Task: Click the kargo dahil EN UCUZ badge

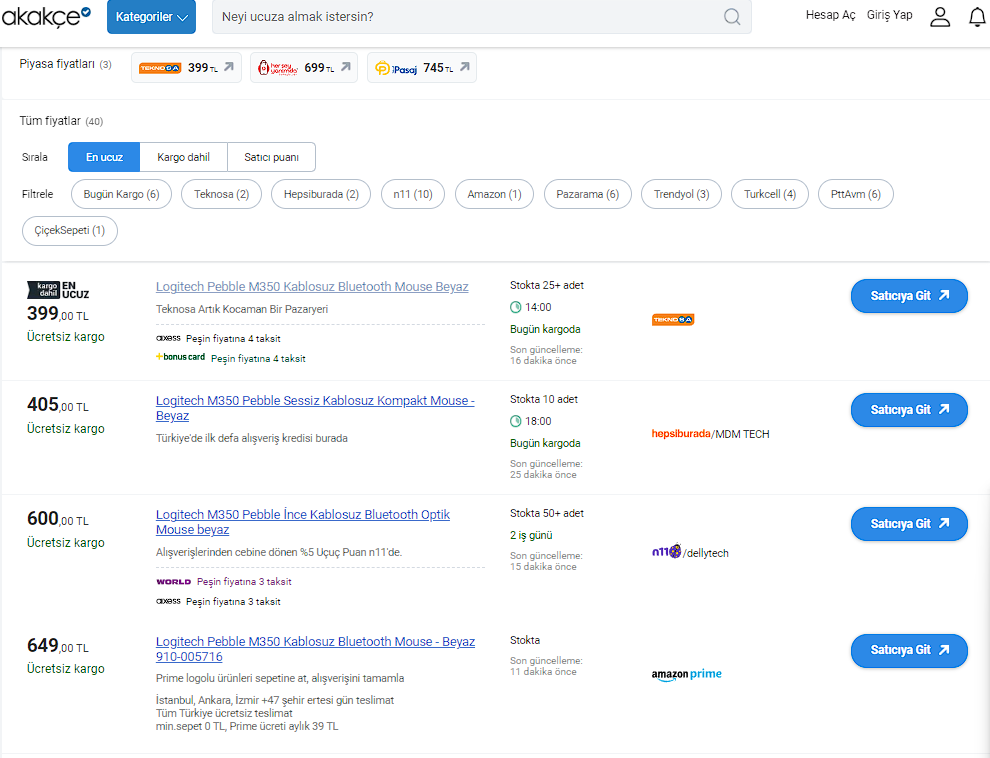Action: click(58, 290)
